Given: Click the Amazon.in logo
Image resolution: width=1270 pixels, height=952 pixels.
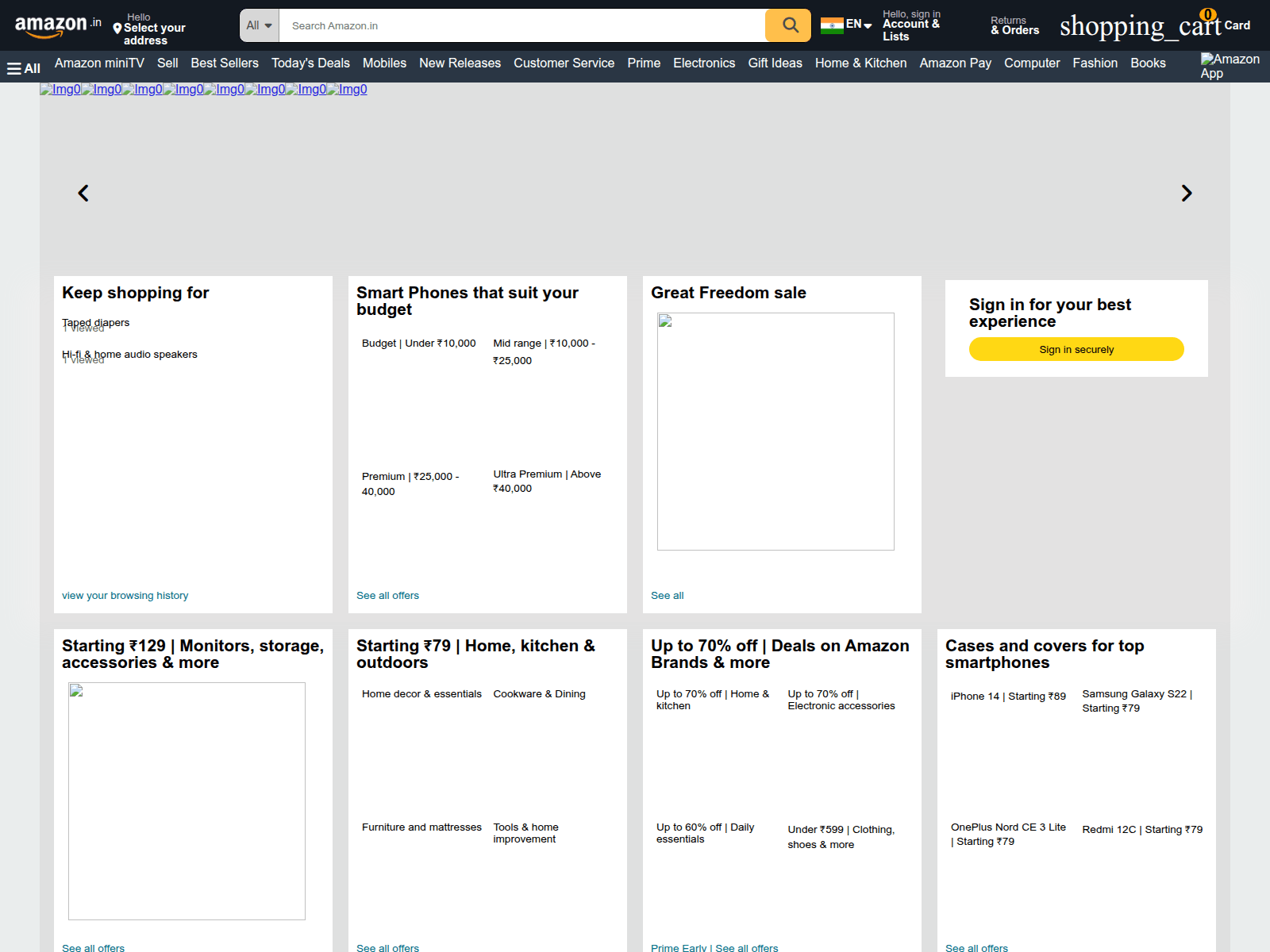Looking at the screenshot, I should (x=58, y=25).
